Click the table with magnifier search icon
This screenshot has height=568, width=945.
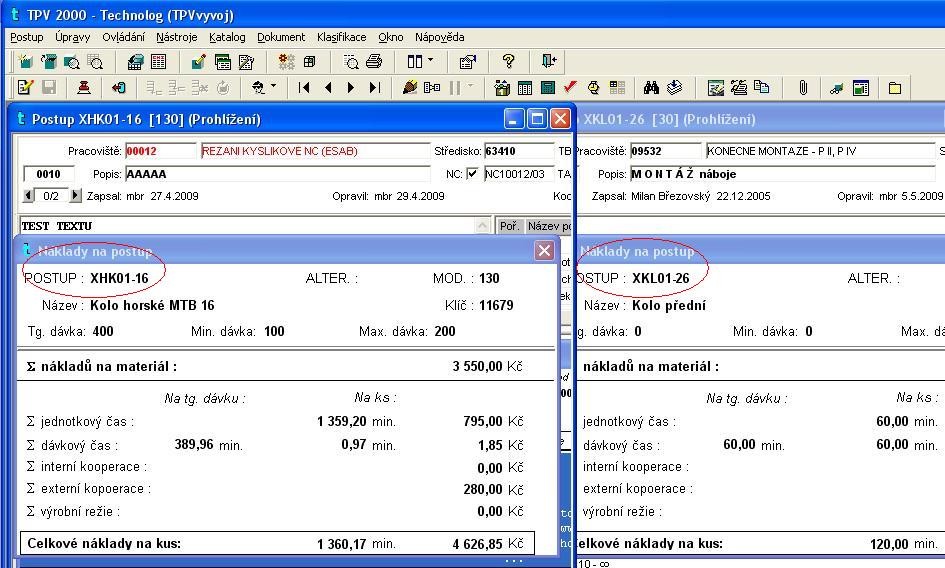[x=95, y=62]
